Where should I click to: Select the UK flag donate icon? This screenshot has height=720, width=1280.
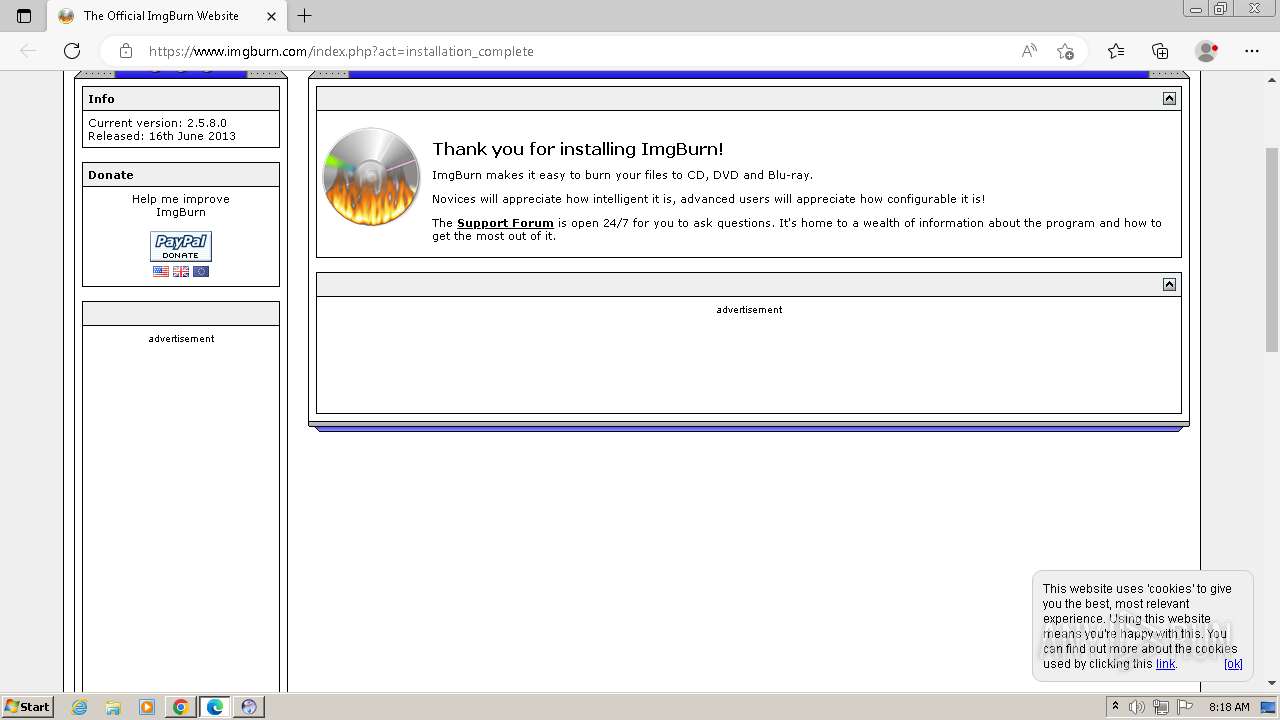coord(181,271)
